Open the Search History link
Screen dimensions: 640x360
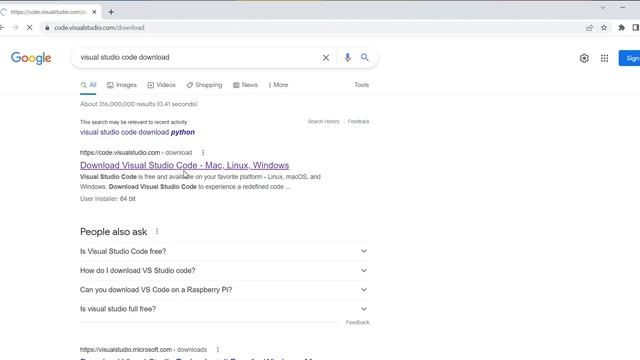pyautogui.click(x=323, y=122)
